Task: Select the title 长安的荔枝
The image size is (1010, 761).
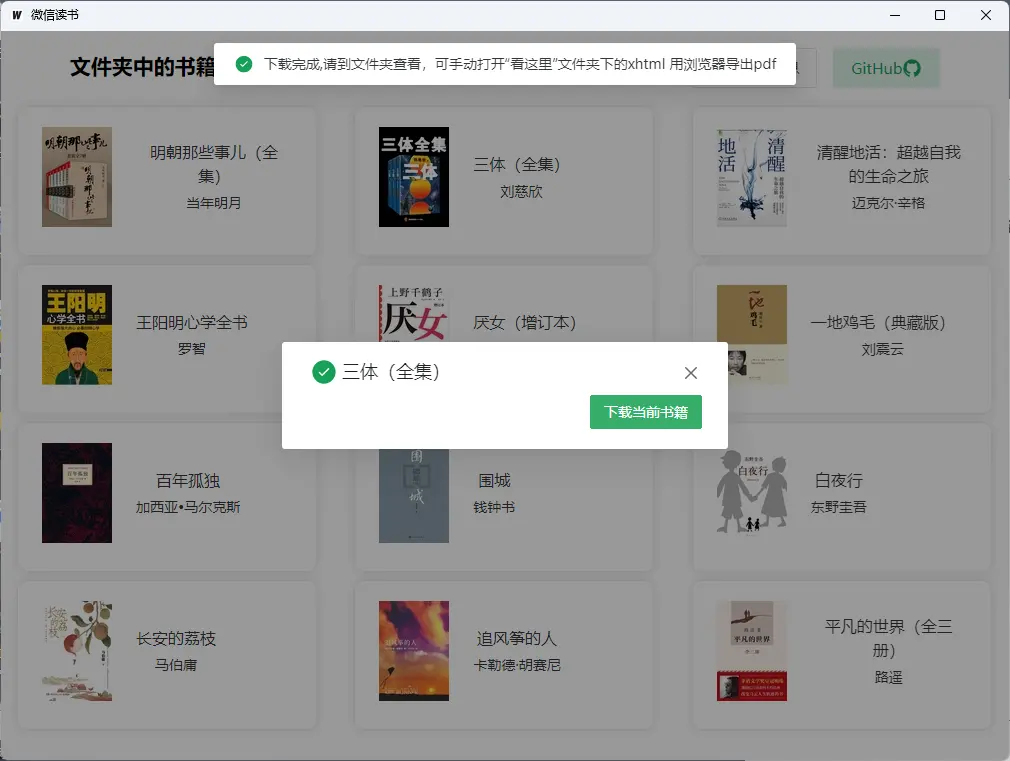Action: tap(176, 639)
